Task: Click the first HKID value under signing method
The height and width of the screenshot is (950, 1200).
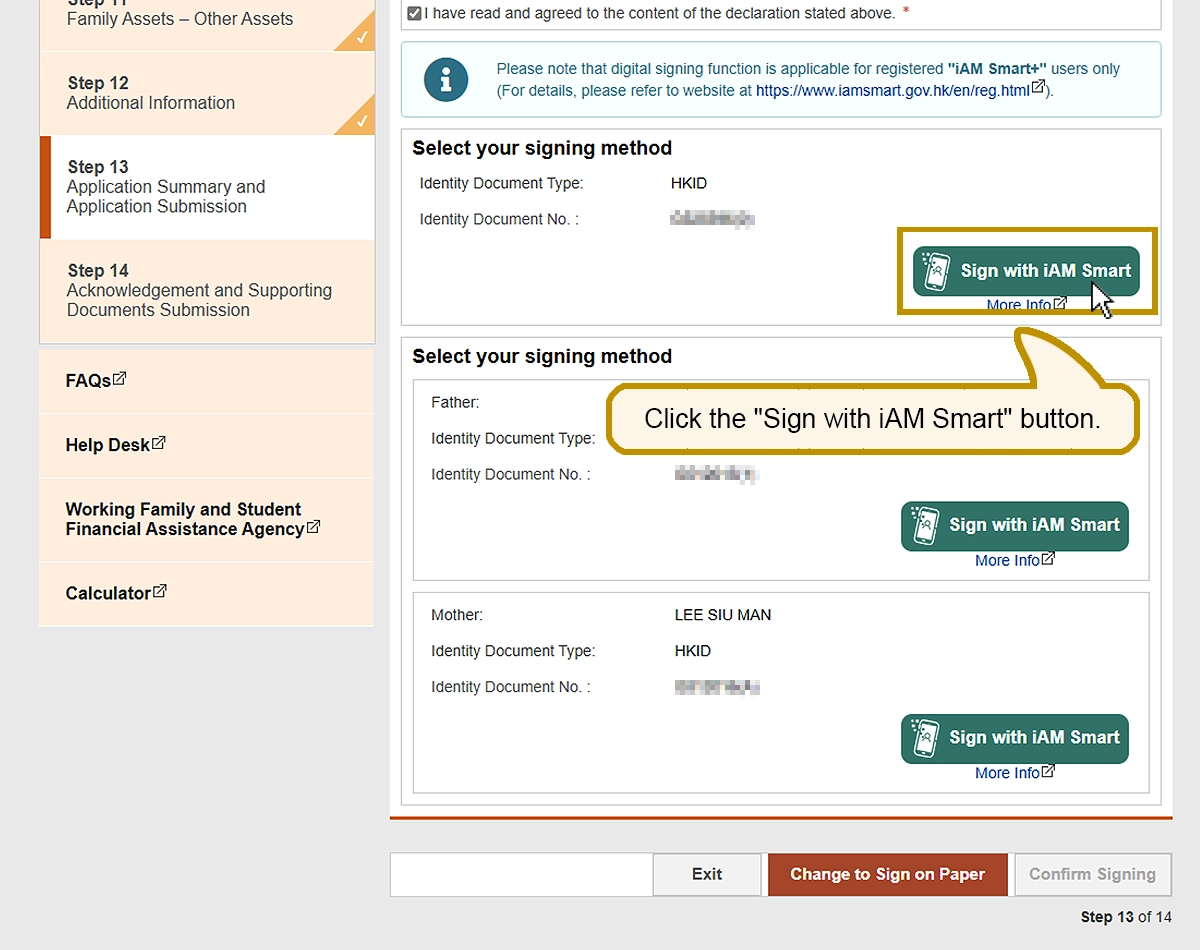Action: click(689, 183)
